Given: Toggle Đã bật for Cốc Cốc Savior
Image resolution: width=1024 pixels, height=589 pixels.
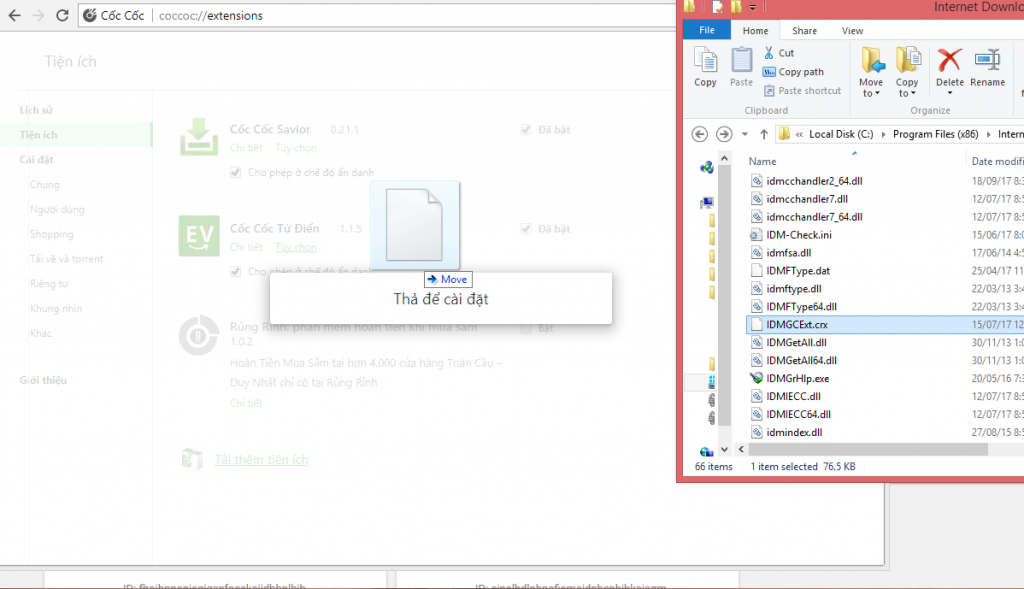Looking at the screenshot, I should click(x=526, y=129).
